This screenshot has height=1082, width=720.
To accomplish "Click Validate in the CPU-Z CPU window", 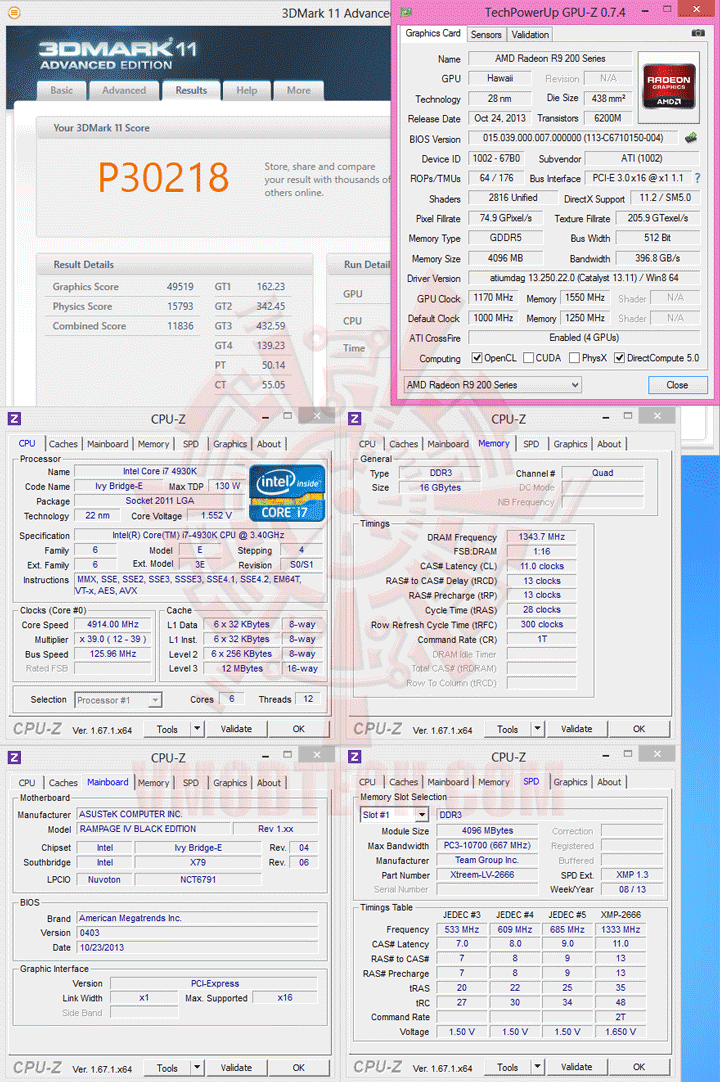I will [x=236, y=729].
